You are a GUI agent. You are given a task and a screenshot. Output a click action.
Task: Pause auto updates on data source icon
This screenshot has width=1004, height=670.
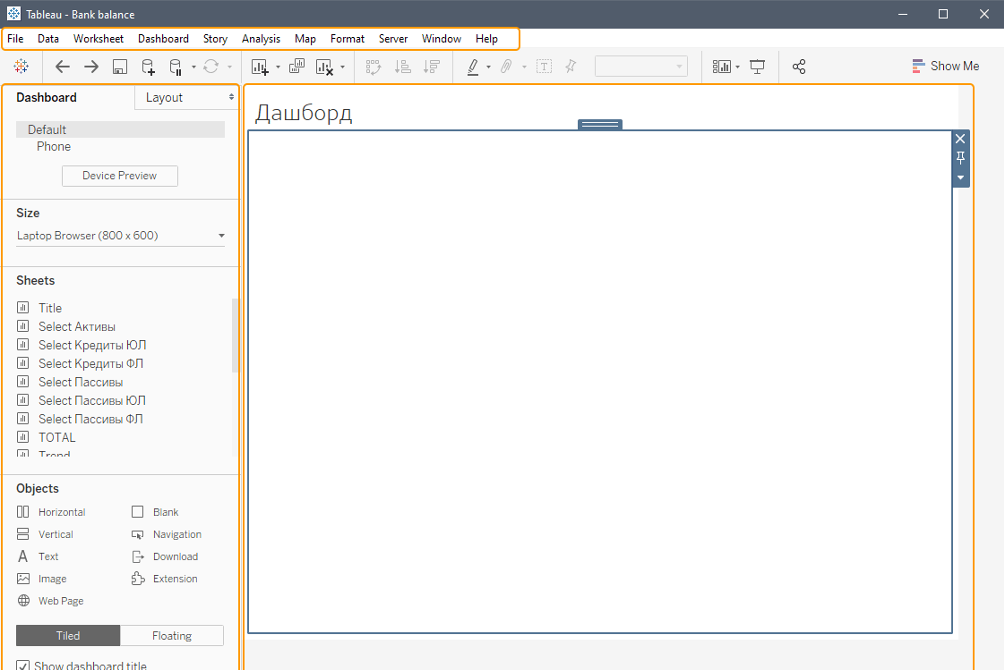coord(175,67)
